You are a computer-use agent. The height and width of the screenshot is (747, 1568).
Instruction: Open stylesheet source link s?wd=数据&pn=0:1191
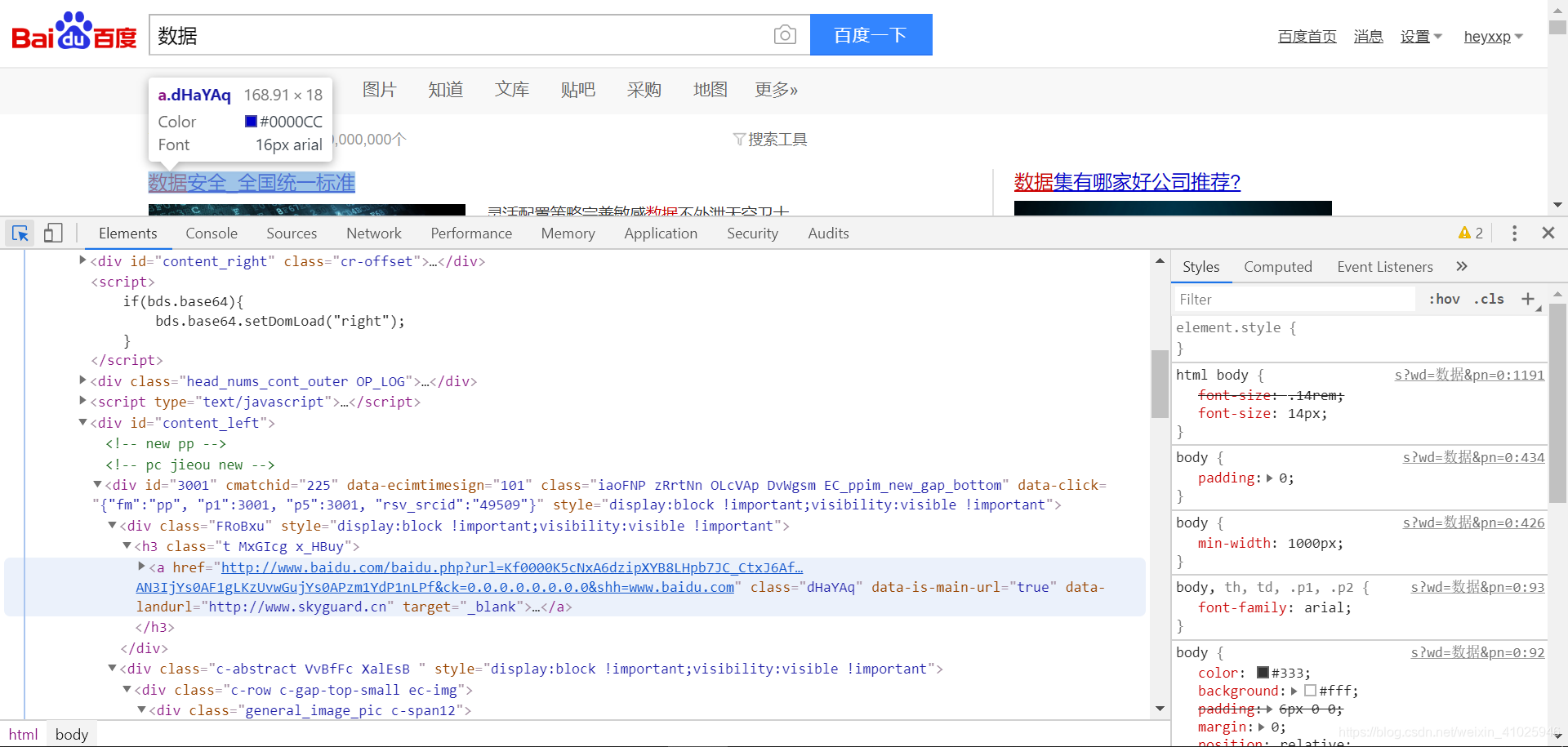coord(1469,375)
